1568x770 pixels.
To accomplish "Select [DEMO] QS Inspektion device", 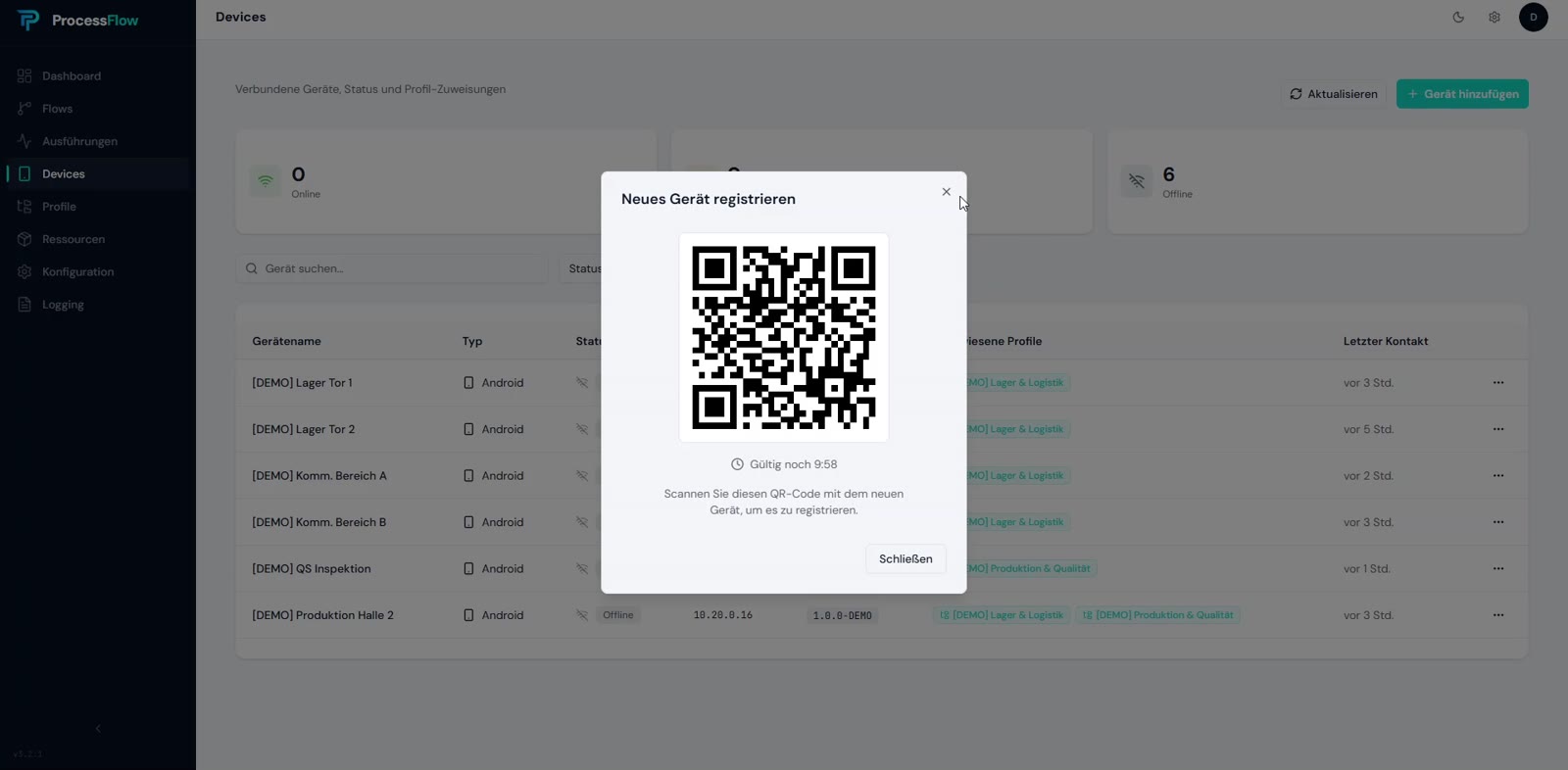I will pos(312,569).
